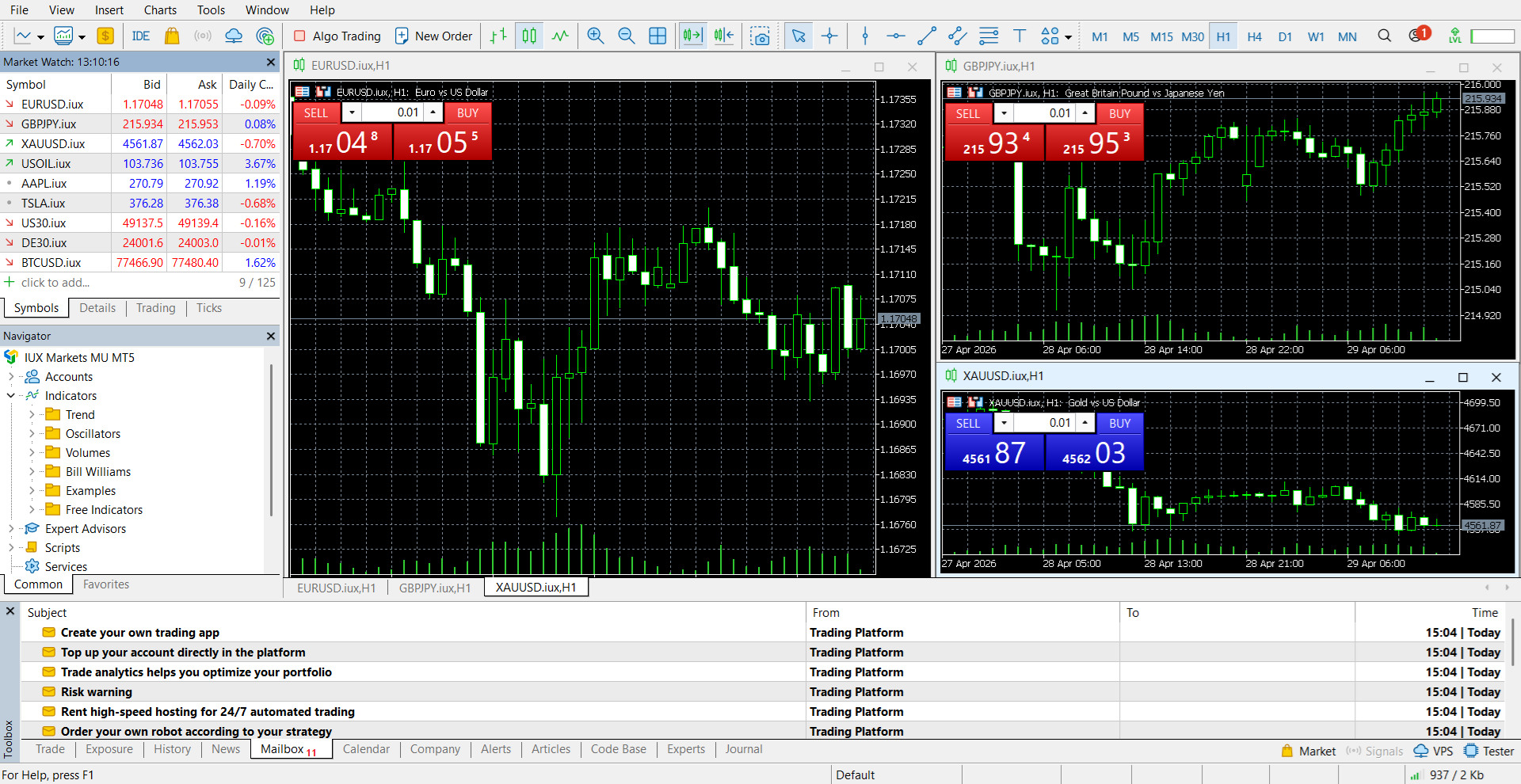Open the Market shopping bag icon in toolbar
Viewport: 1521px width, 784px height.
(x=172, y=36)
